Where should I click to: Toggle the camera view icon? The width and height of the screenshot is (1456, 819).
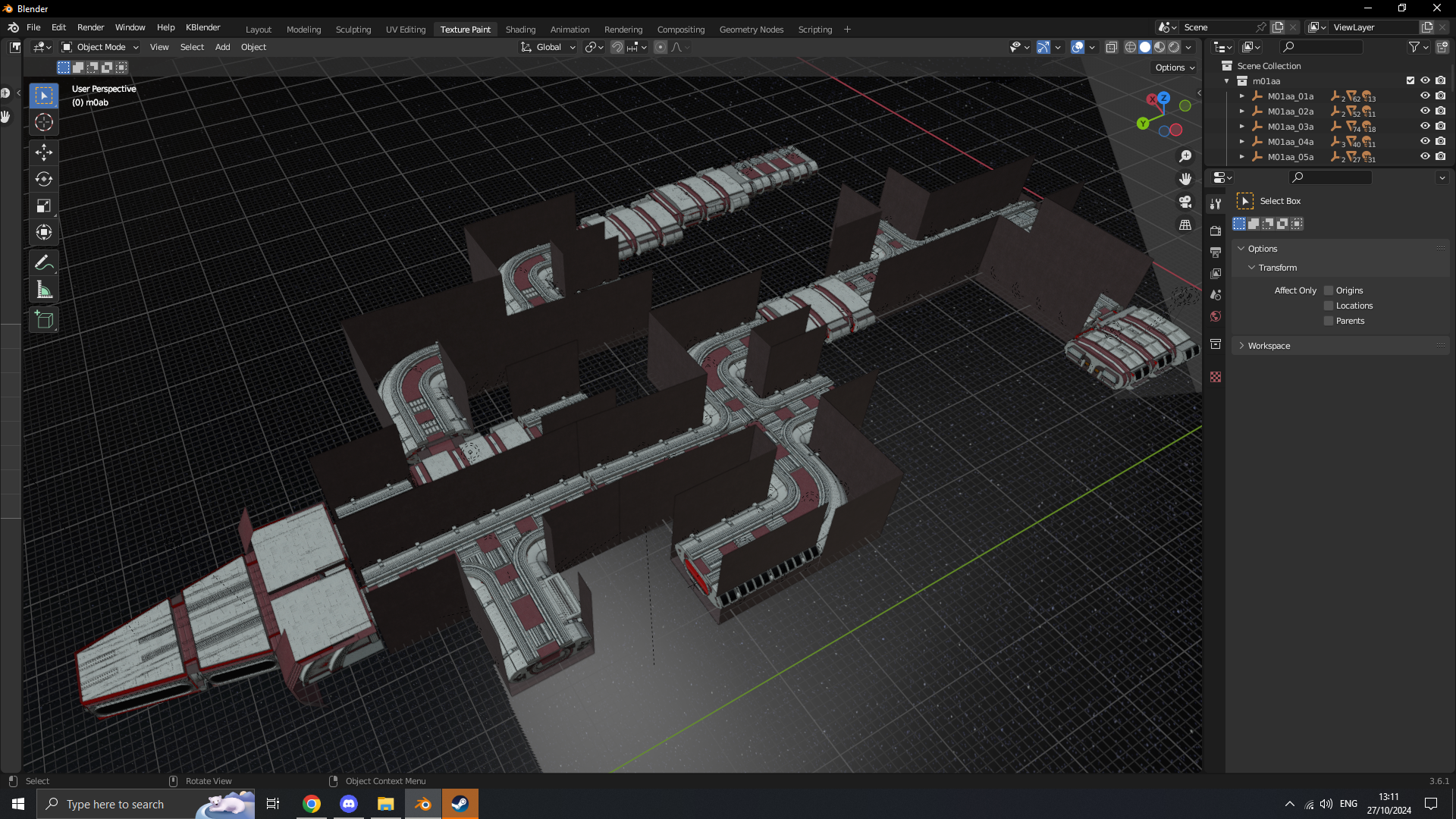(1185, 202)
